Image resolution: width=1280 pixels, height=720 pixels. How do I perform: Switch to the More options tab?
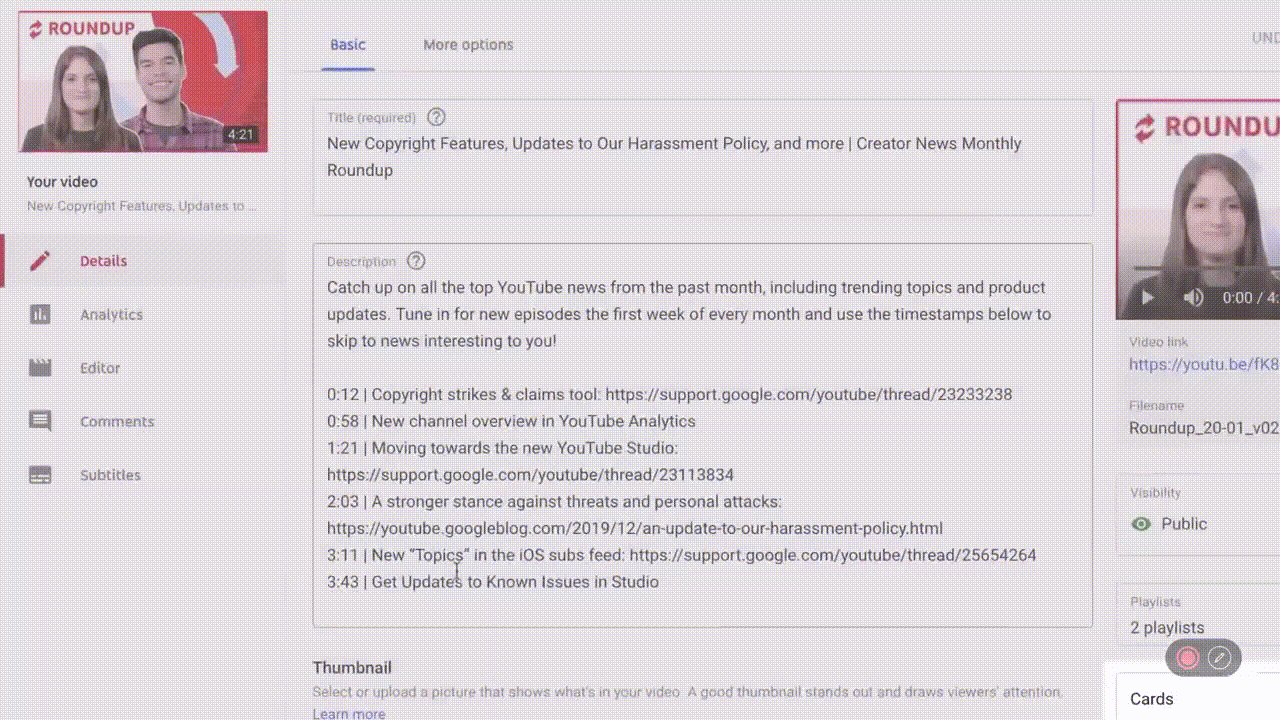(x=468, y=45)
